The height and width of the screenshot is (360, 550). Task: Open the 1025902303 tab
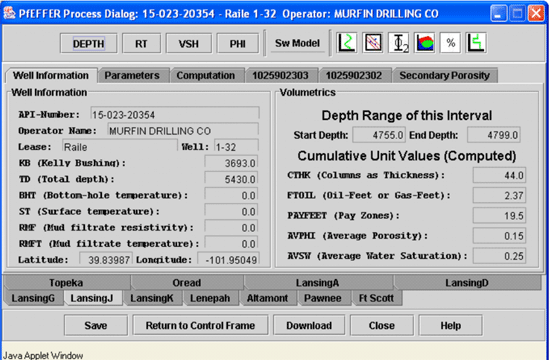[x=280, y=75]
